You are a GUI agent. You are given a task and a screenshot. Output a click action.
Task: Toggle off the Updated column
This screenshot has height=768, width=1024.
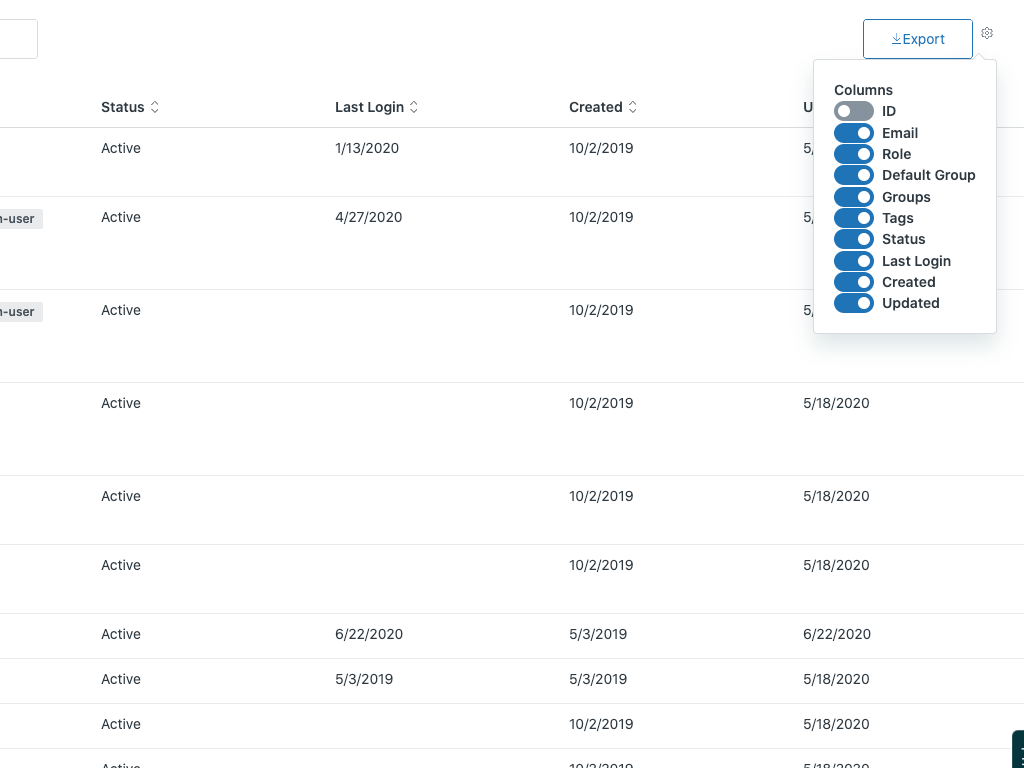pyautogui.click(x=853, y=303)
